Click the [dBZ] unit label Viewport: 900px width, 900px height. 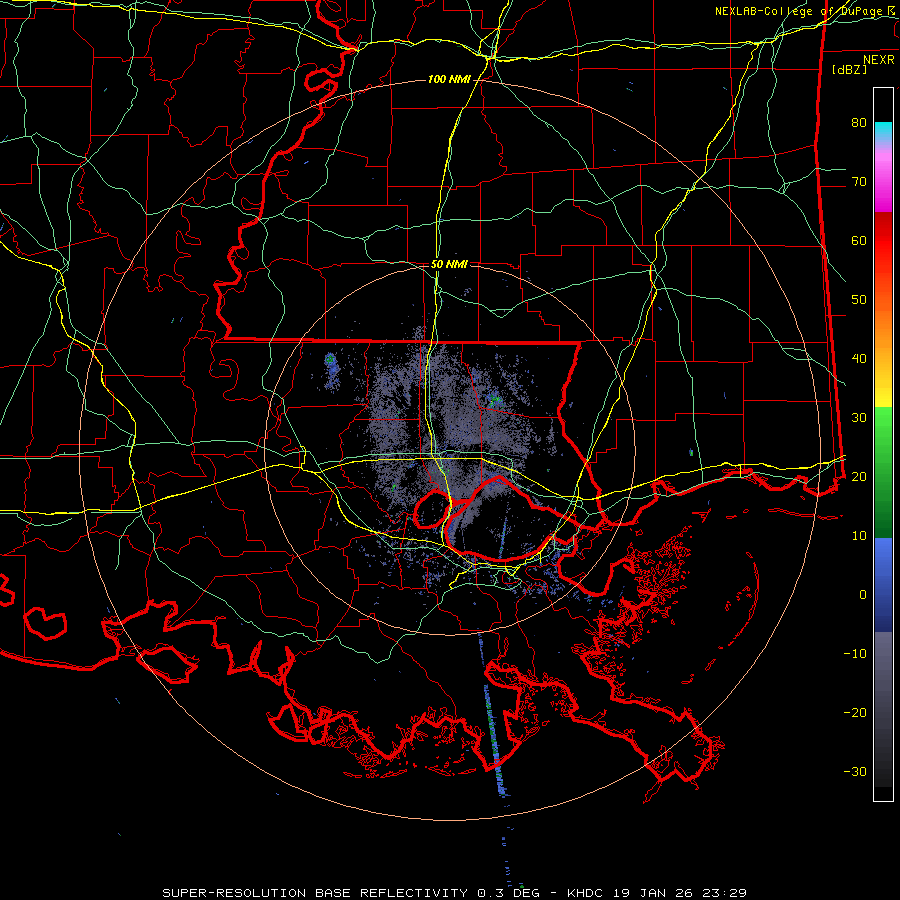849,70
